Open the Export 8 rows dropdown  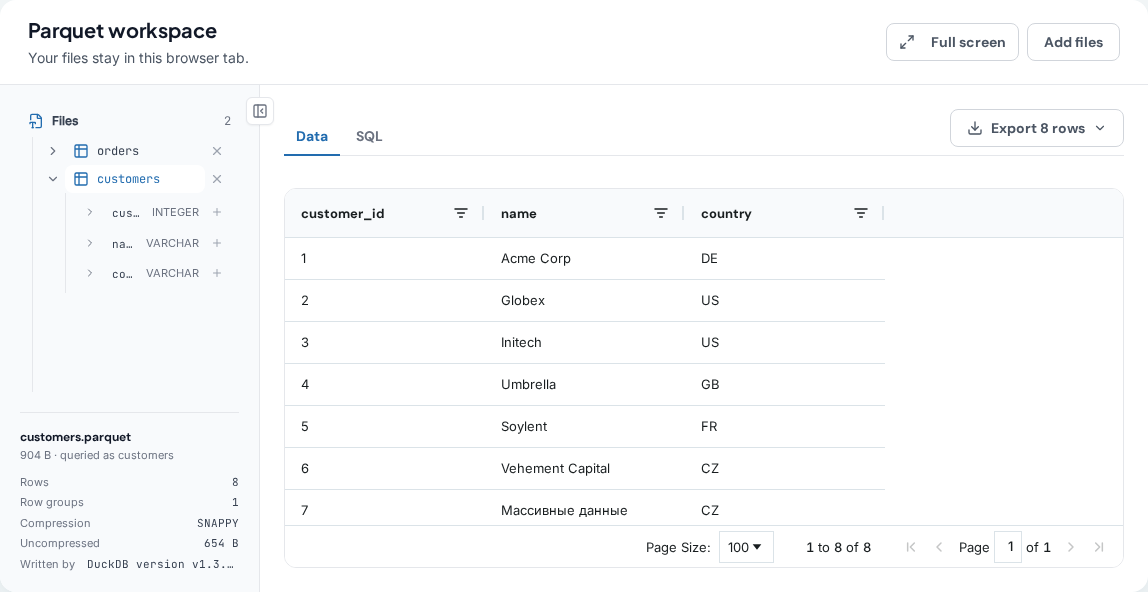[x=1037, y=128]
